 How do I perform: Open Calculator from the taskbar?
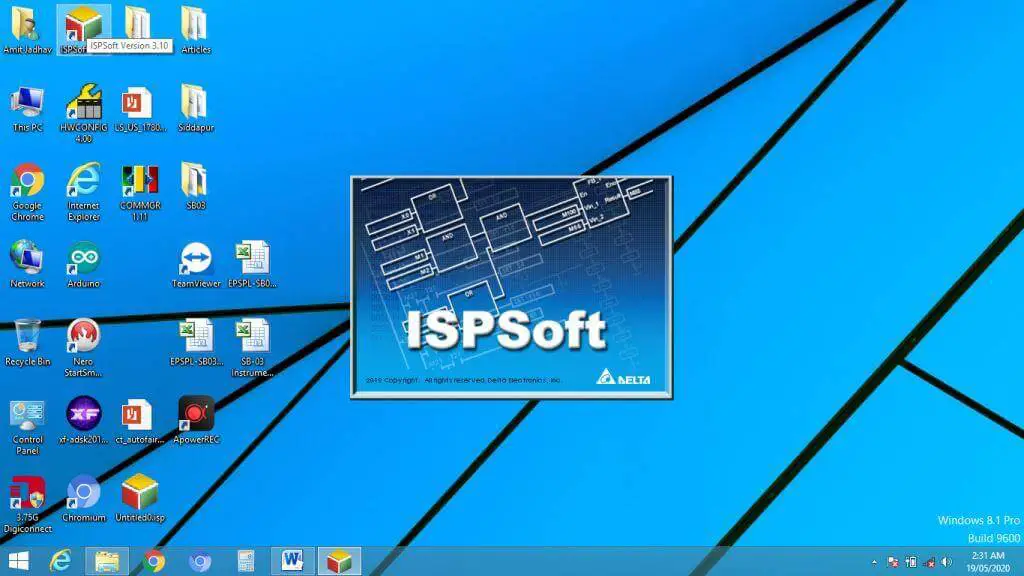point(246,560)
